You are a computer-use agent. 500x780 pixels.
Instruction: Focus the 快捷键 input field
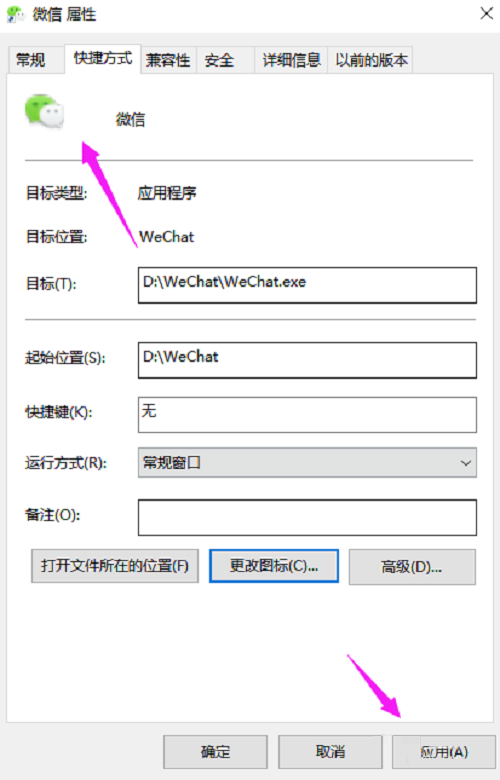point(307,414)
